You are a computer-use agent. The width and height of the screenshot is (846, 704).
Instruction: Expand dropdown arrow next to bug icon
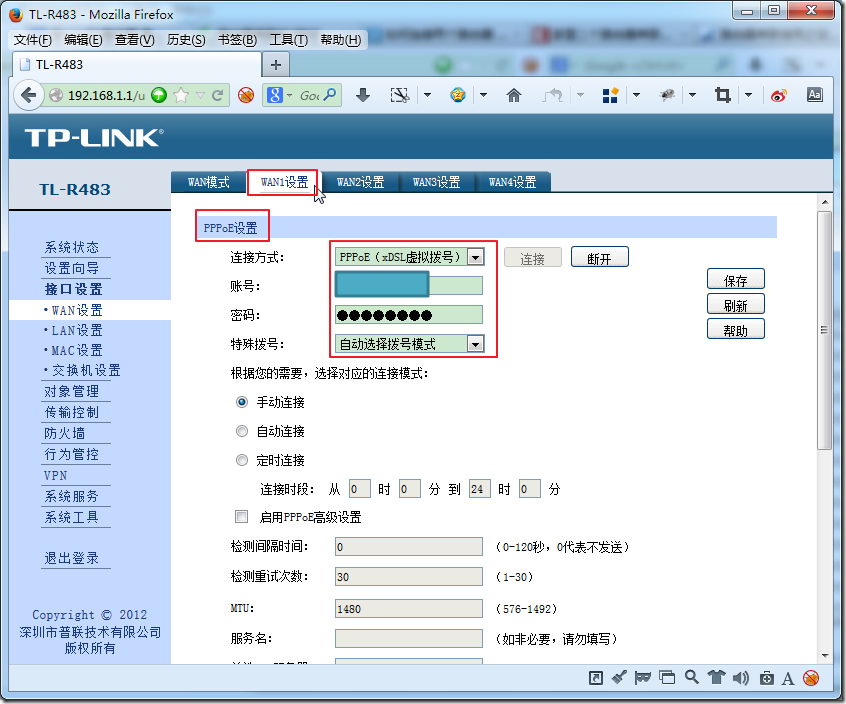pyautogui.click(x=692, y=95)
